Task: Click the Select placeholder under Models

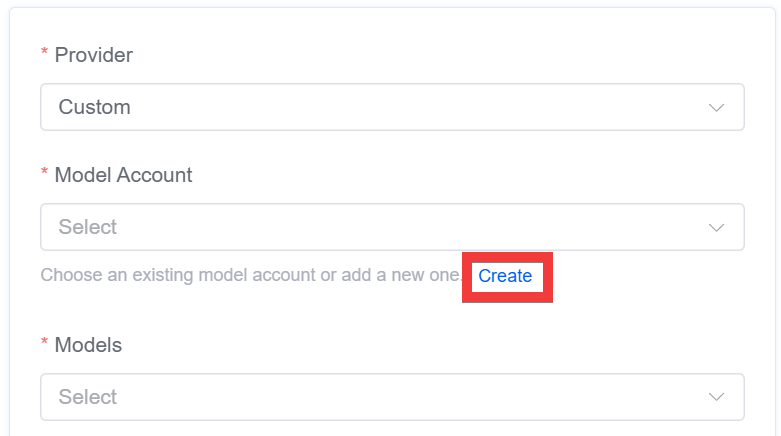Action: [88, 397]
